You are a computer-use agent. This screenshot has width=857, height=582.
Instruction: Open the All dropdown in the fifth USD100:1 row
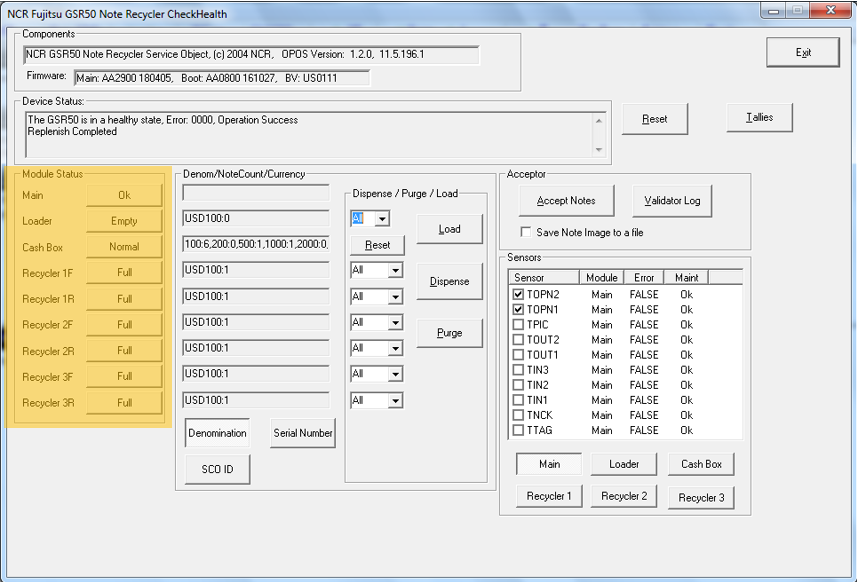[x=395, y=374]
